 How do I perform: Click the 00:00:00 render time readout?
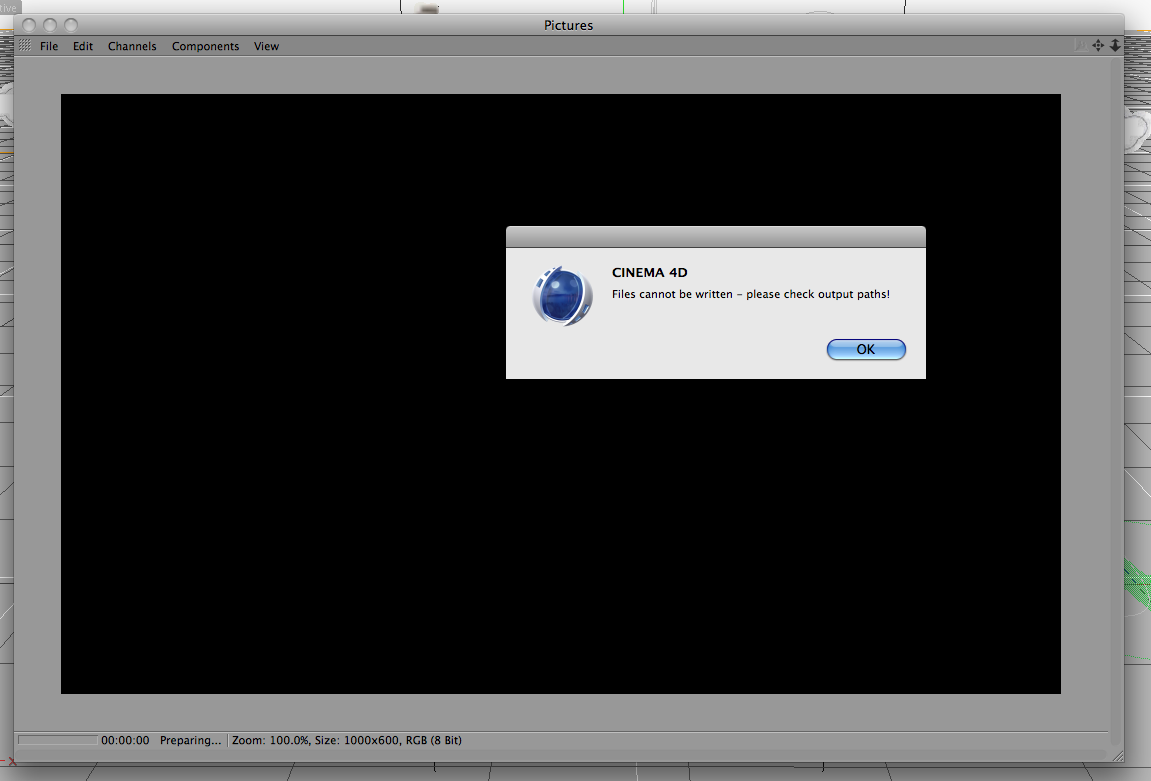[126, 740]
